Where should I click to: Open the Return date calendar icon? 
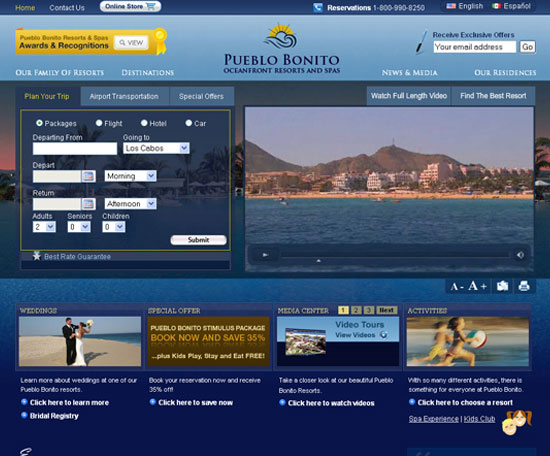coord(88,204)
